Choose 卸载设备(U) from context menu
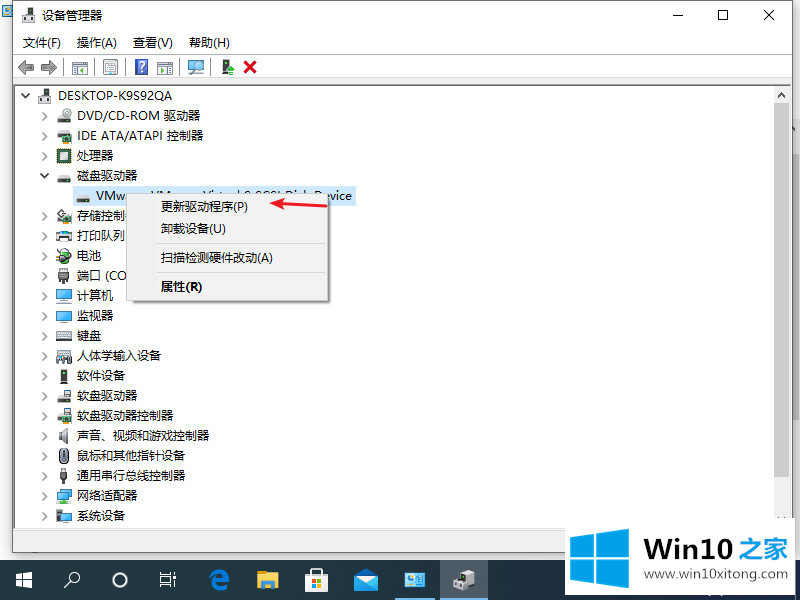The width and height of the screenshot is (800, 600). coord(193,228)
